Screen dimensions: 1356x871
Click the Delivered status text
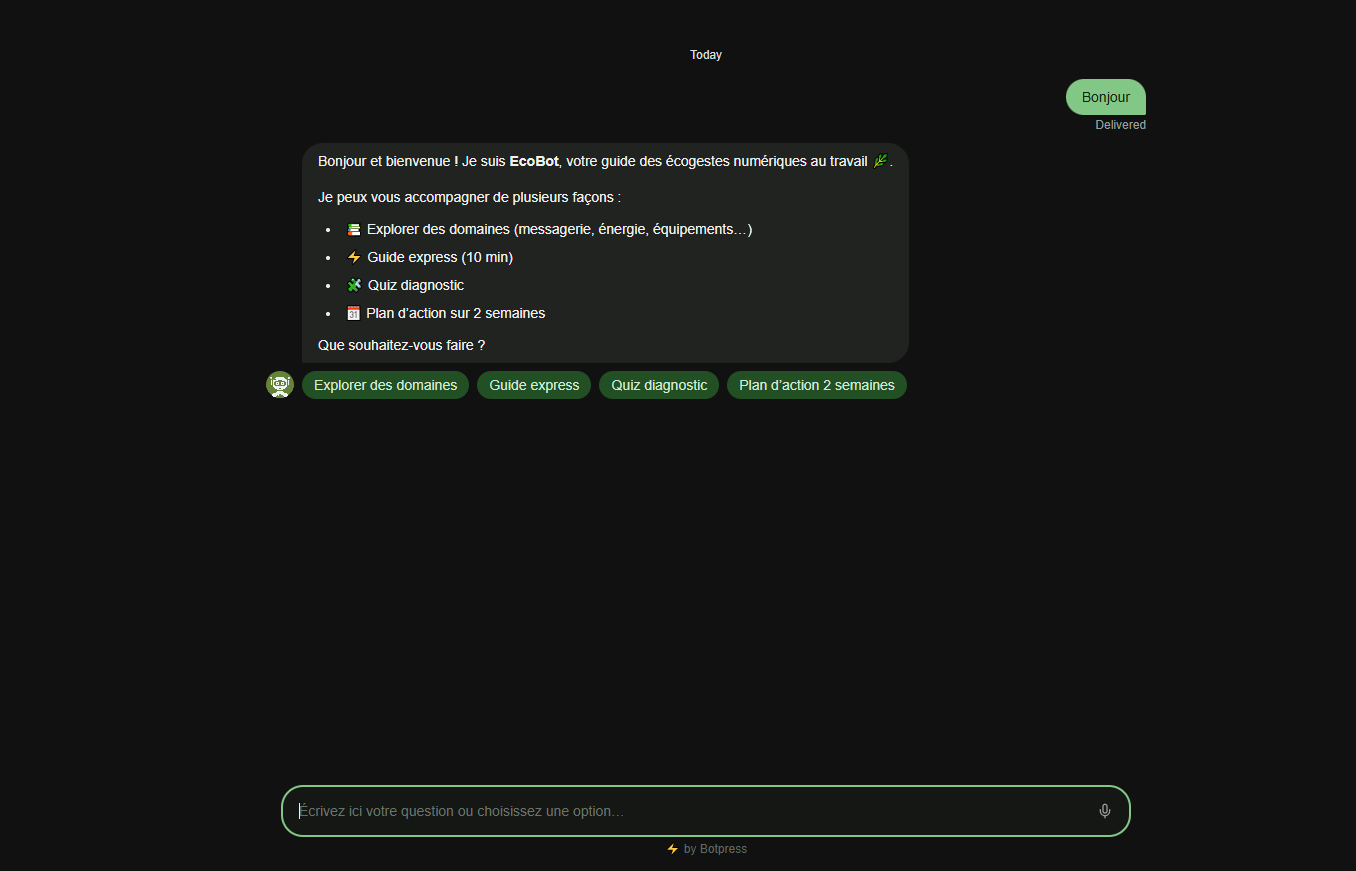(1120, 125)
